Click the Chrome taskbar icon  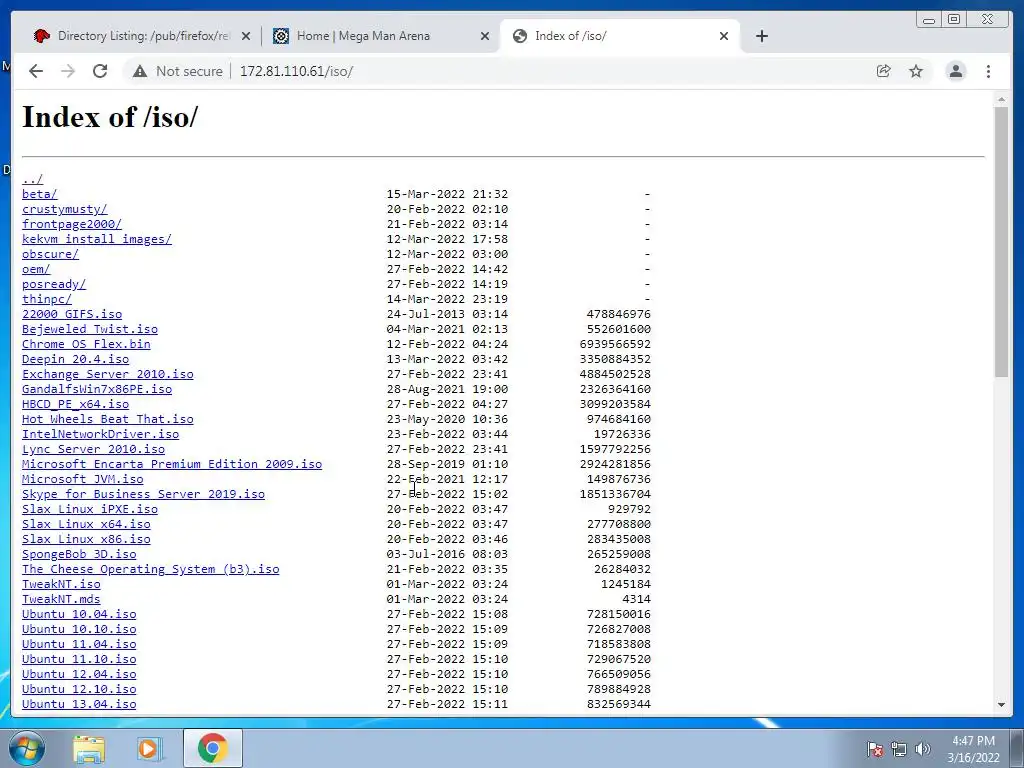click(213, 748)
